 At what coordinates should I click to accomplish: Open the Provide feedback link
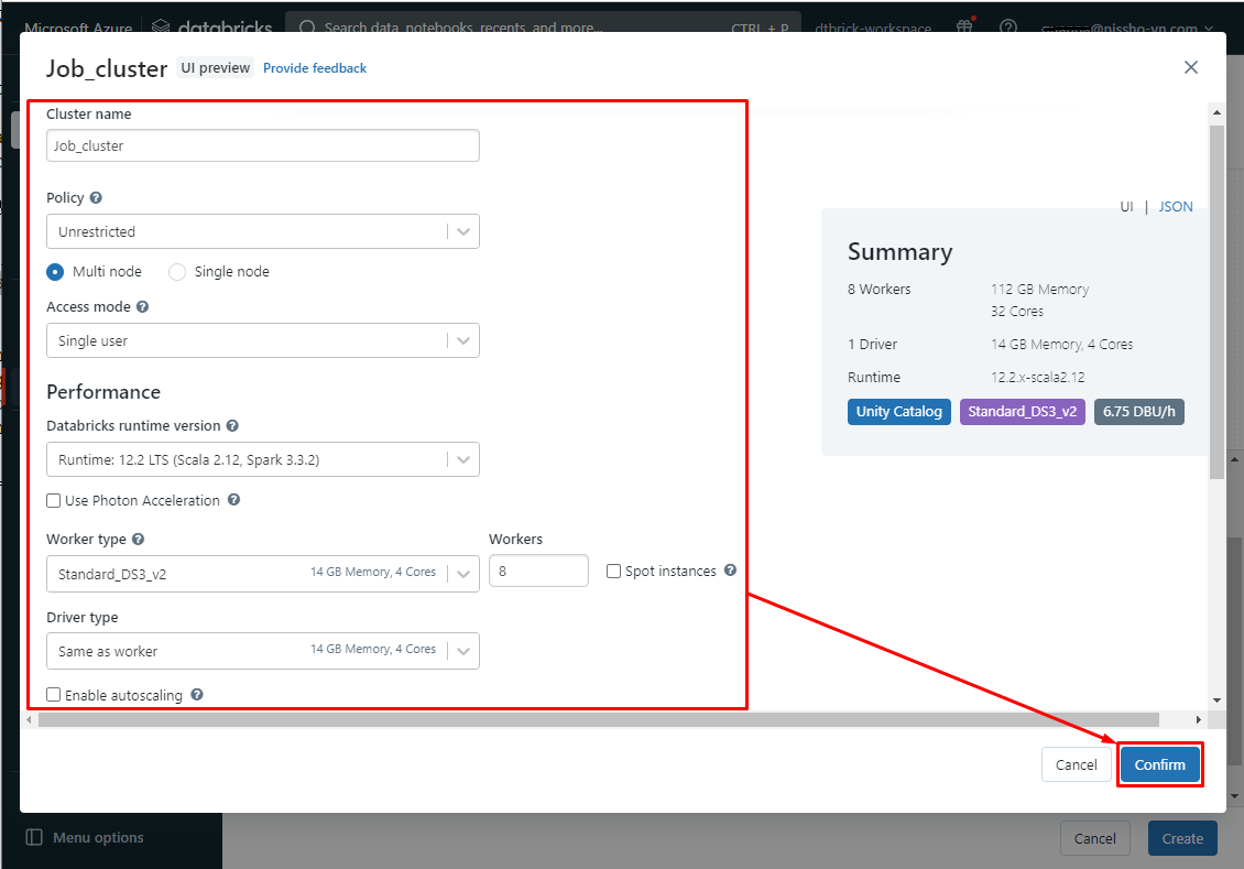pos(315,68)
